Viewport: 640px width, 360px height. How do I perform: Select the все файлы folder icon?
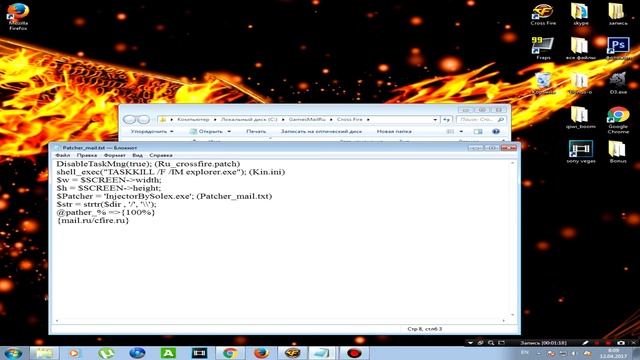point(580,48)
